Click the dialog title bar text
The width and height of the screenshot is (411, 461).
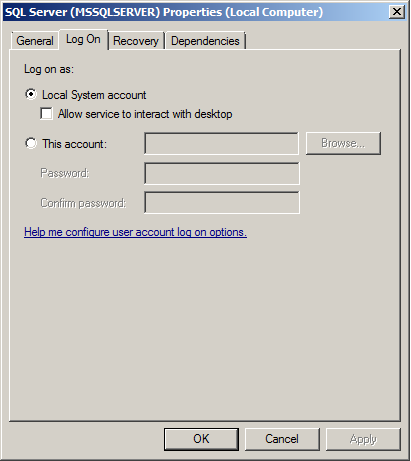click(164, 12)
